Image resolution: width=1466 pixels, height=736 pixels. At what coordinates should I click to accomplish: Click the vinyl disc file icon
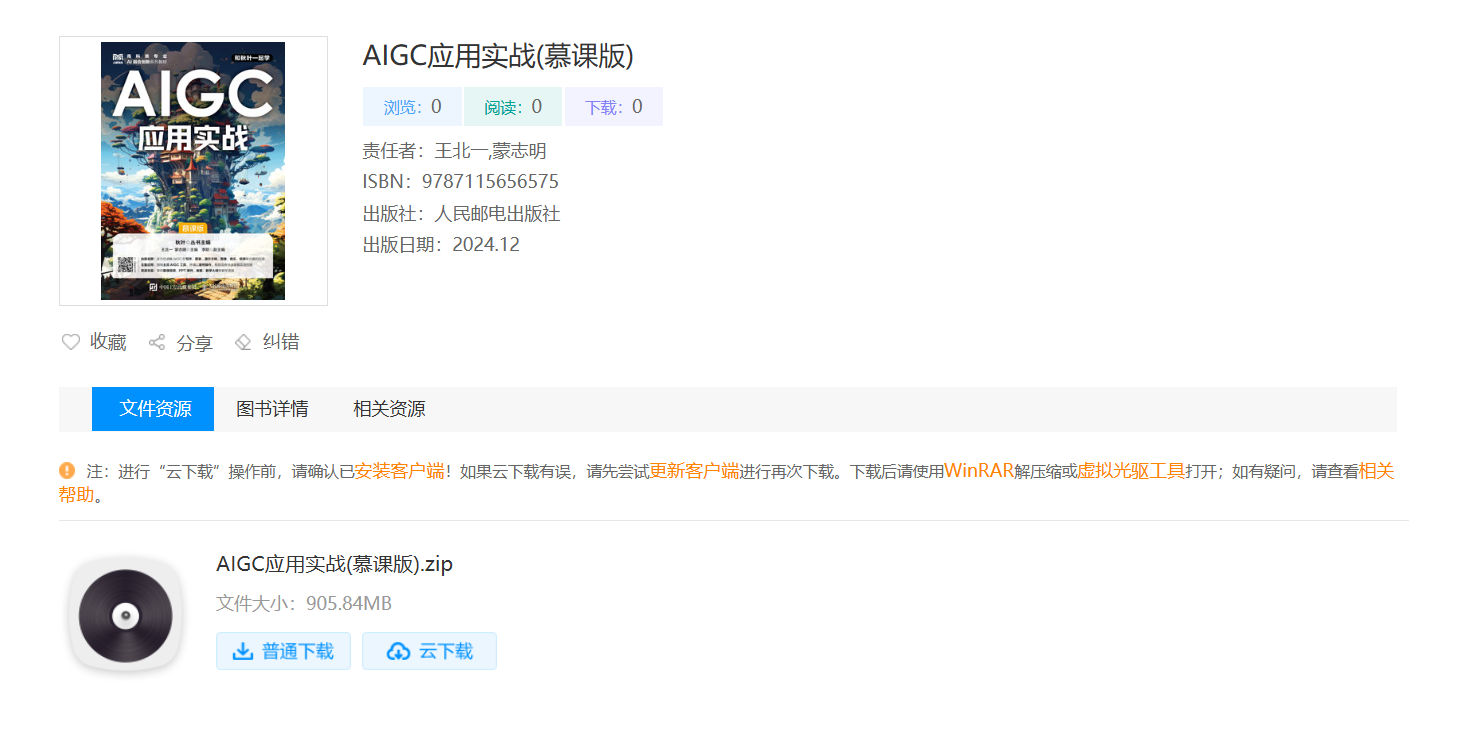pyautogui.click(x=125, y=615)
